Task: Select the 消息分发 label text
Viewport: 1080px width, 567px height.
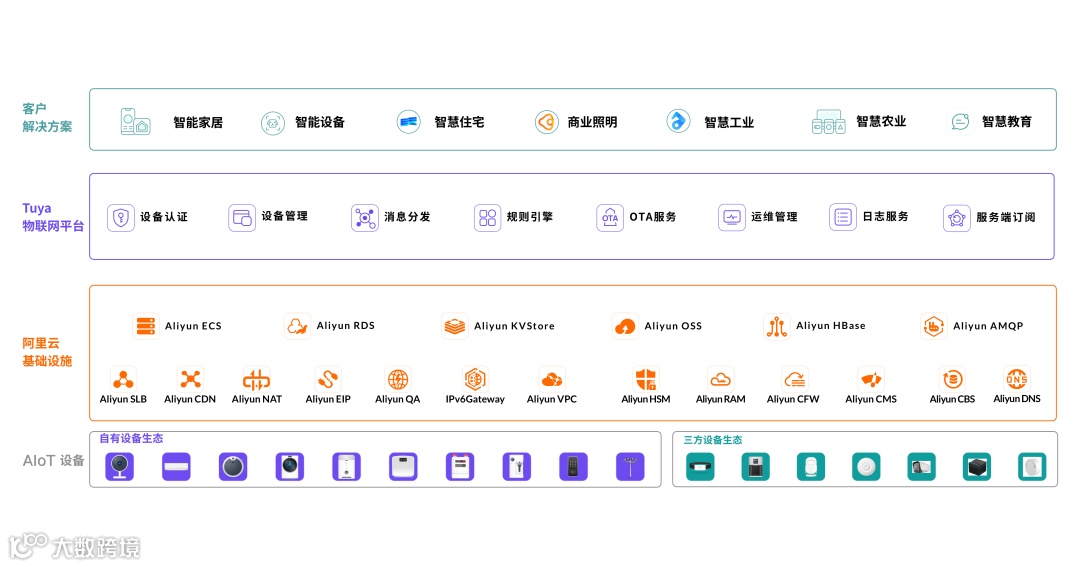Action: (x=407, y=217)
